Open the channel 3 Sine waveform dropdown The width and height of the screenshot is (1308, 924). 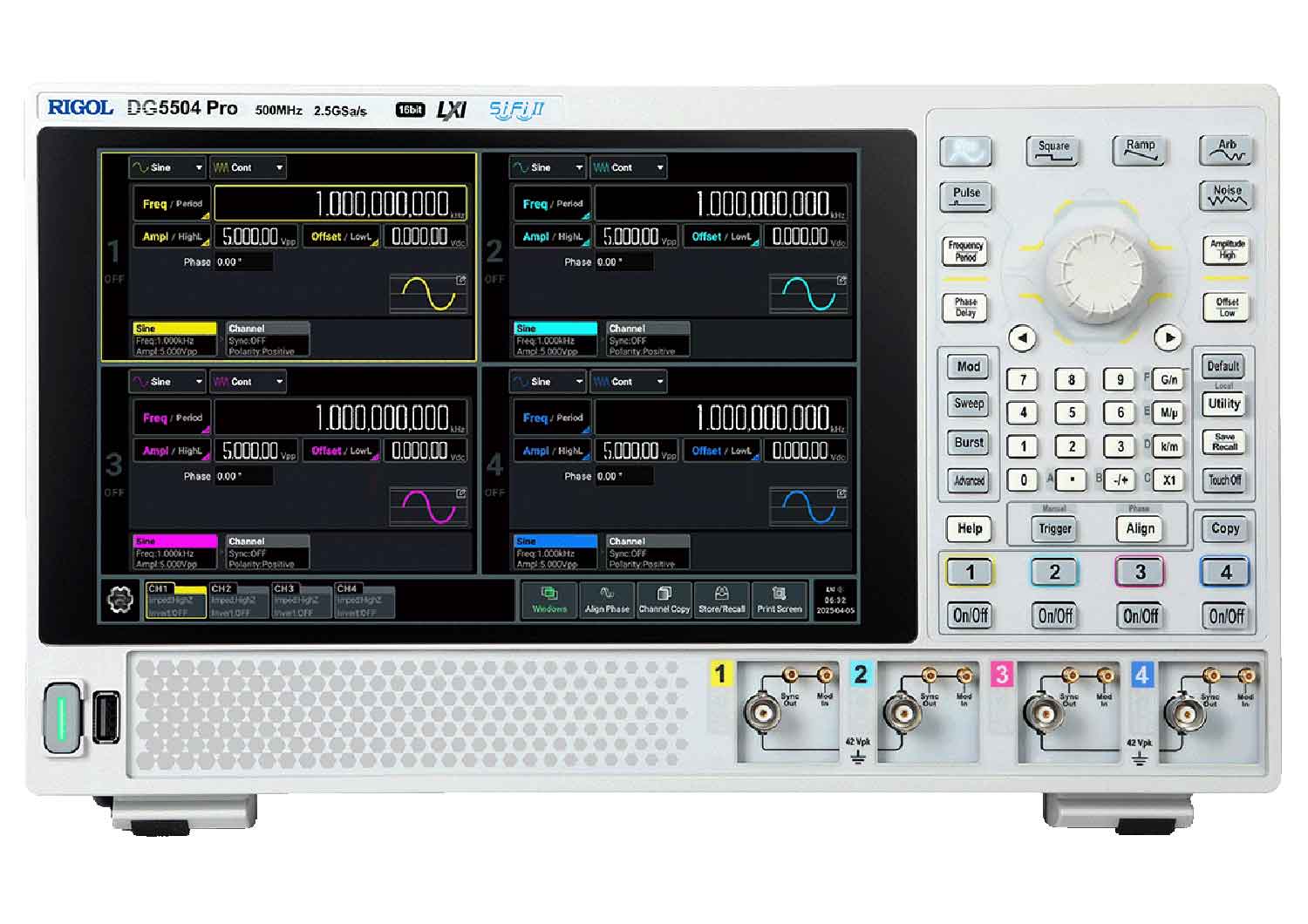pos(167,382)
